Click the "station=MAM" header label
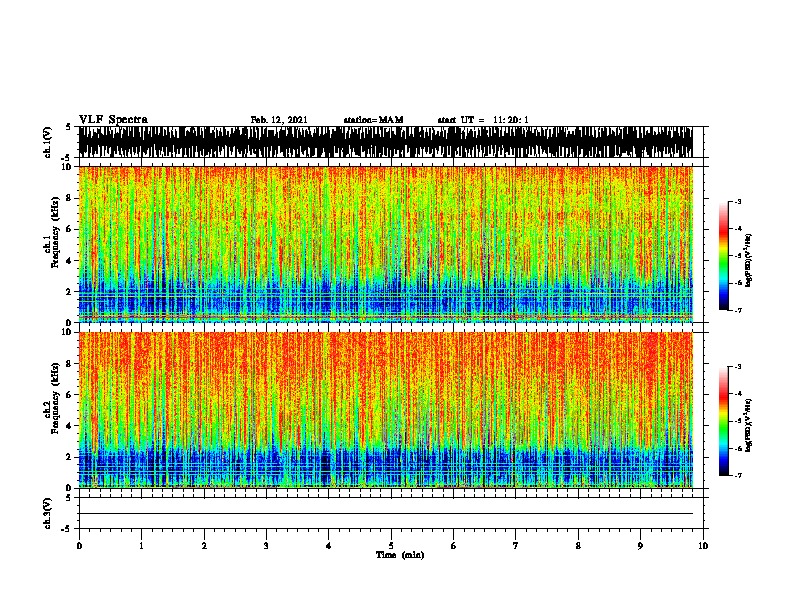The width and height of the screenshot is (792, 612). [x=373, y=120]
